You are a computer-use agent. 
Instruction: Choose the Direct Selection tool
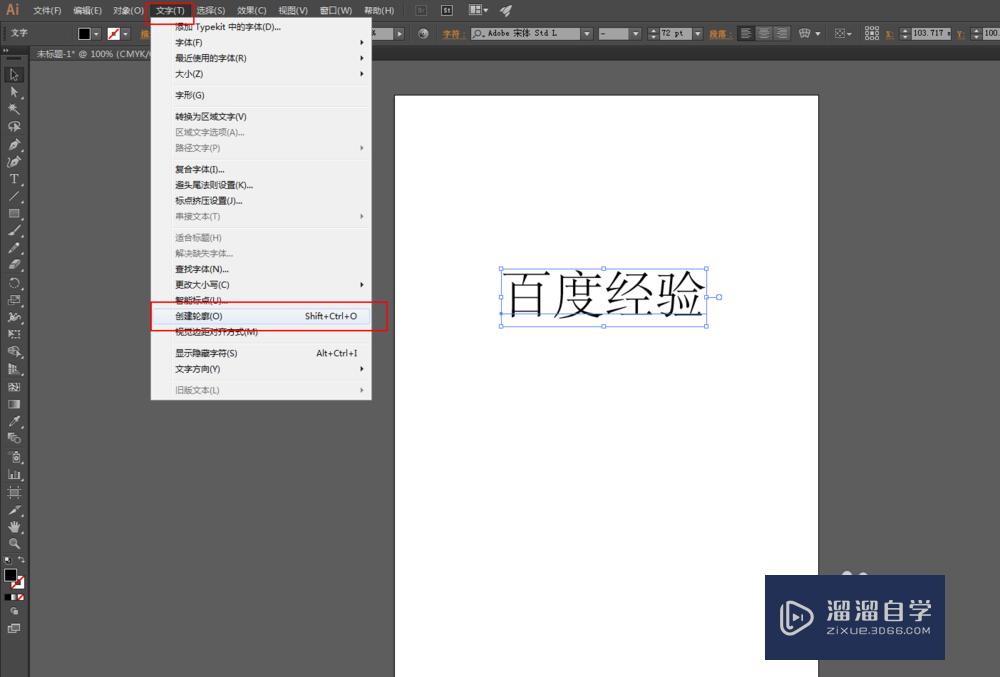coord(14,92)
